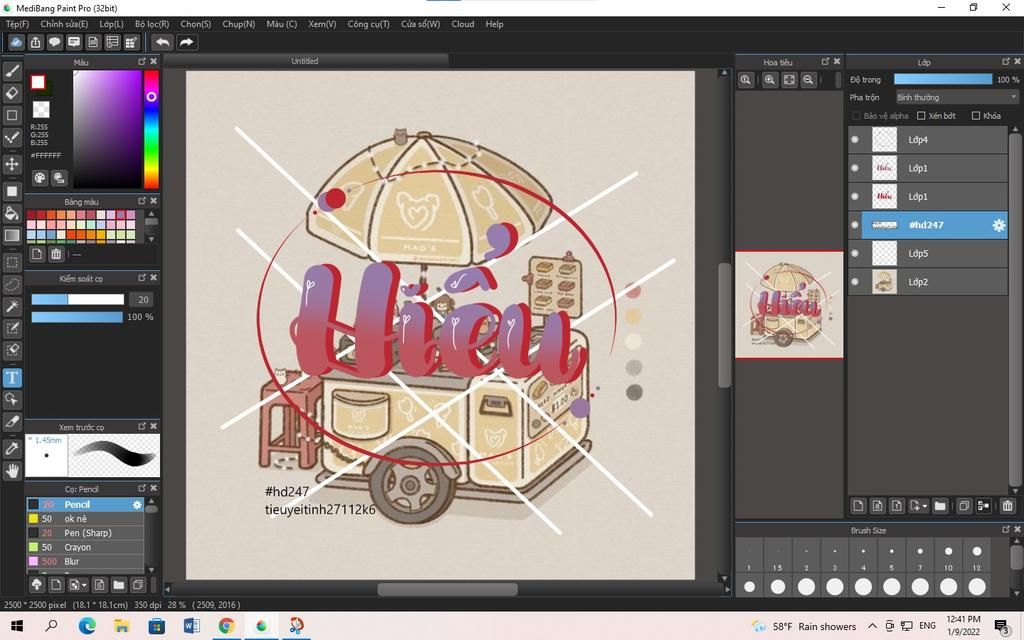Open the Pha trộn blend mode dropdown
The height and width of the screenshot is (640, 1024).
pos(957,97)
